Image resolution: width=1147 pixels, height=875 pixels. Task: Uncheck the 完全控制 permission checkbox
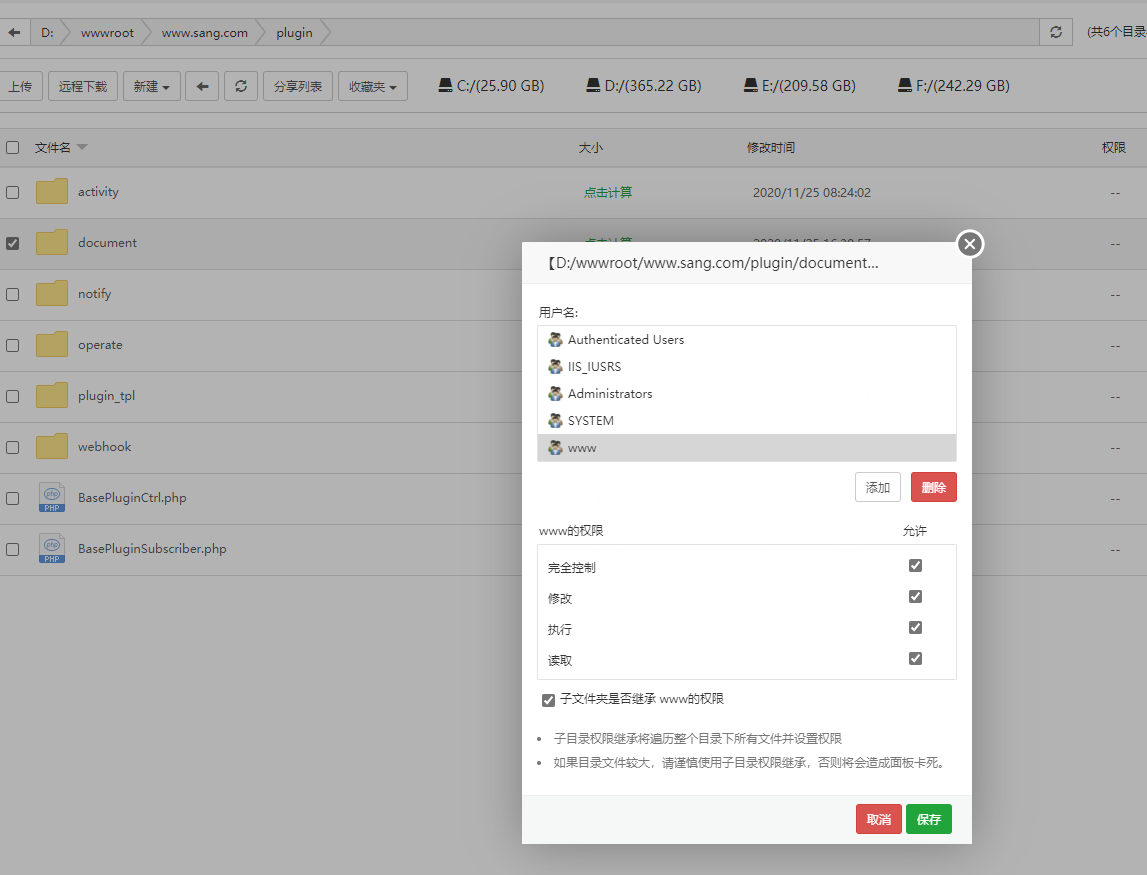(x=915, y=565)
